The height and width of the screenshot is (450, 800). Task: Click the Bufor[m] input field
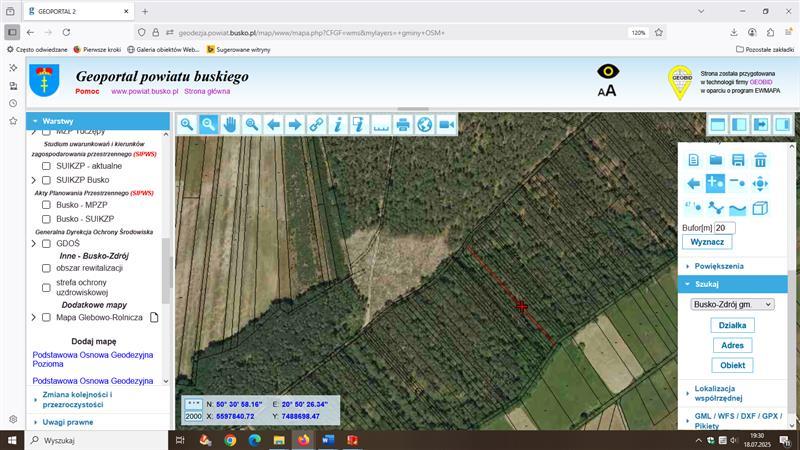(724, 228)
